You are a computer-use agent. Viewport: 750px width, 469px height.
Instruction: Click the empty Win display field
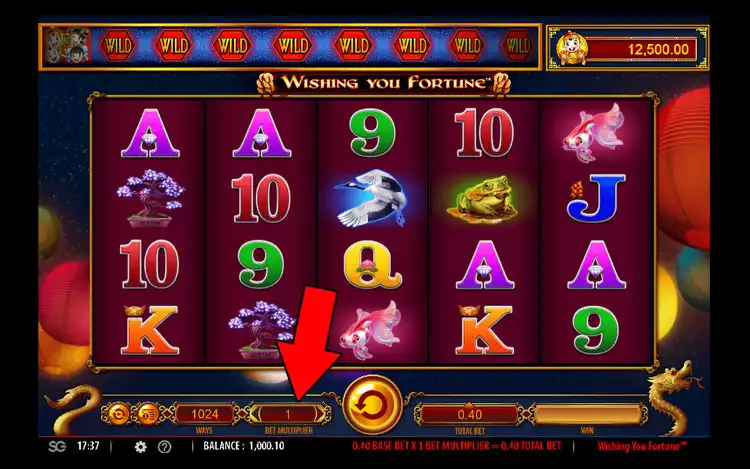[x=587, y=414]
